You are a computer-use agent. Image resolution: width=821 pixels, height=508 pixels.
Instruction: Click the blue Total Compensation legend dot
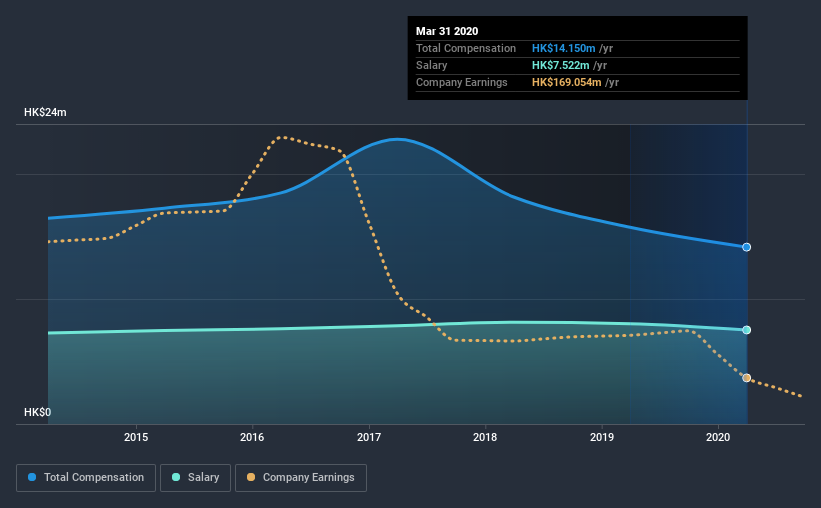tap(32, 477)
